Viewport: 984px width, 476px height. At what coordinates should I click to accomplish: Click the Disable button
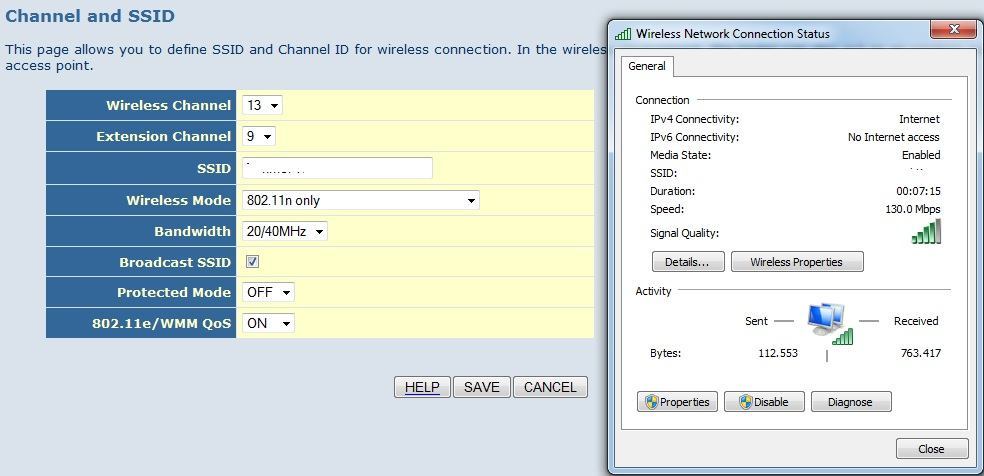point(764,402)
